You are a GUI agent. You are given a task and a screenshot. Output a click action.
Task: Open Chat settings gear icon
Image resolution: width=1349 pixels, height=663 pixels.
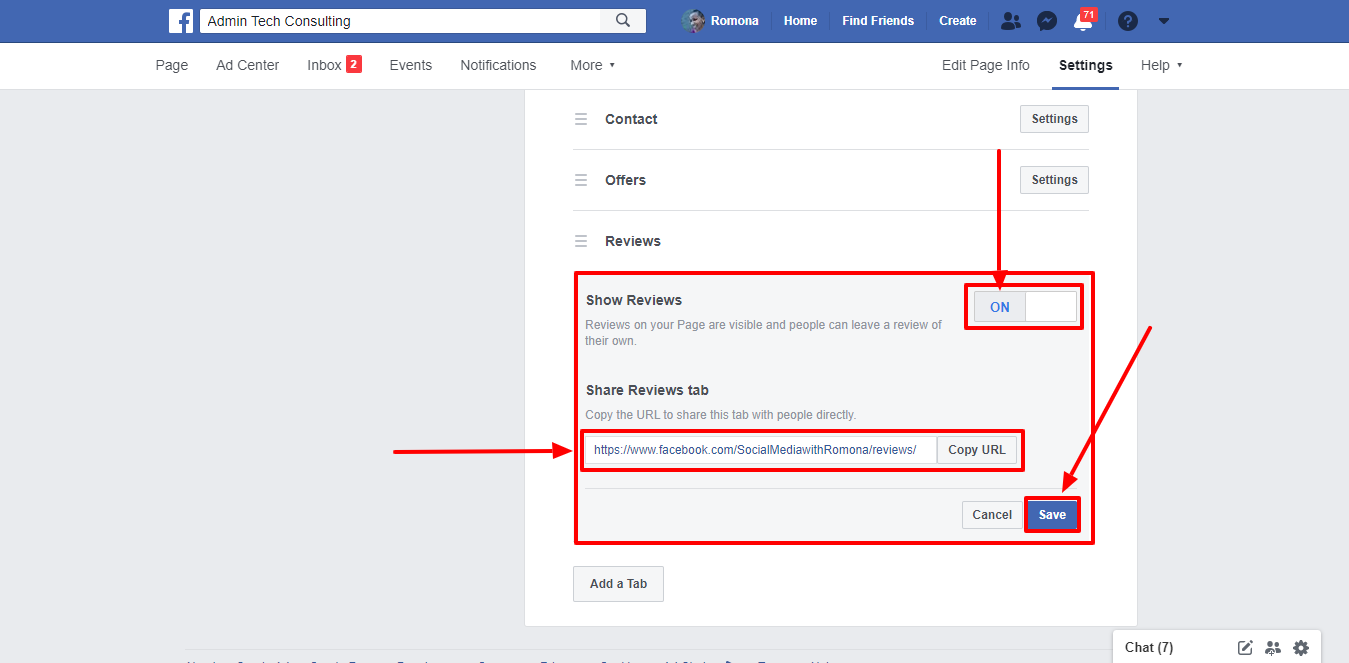tap(1301, 647)
